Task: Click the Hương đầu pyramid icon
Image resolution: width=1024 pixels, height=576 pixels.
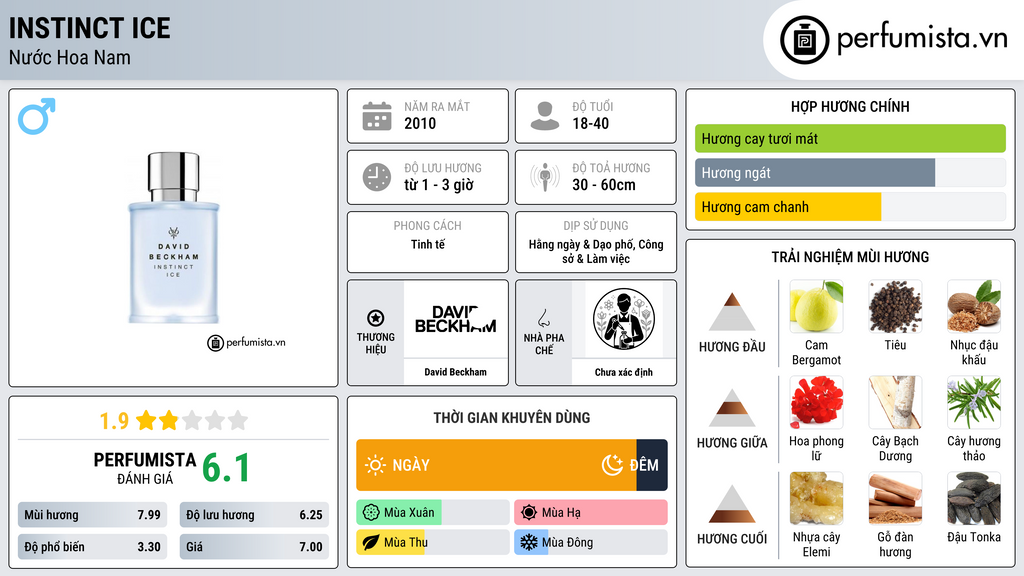Action: (732, 312)
